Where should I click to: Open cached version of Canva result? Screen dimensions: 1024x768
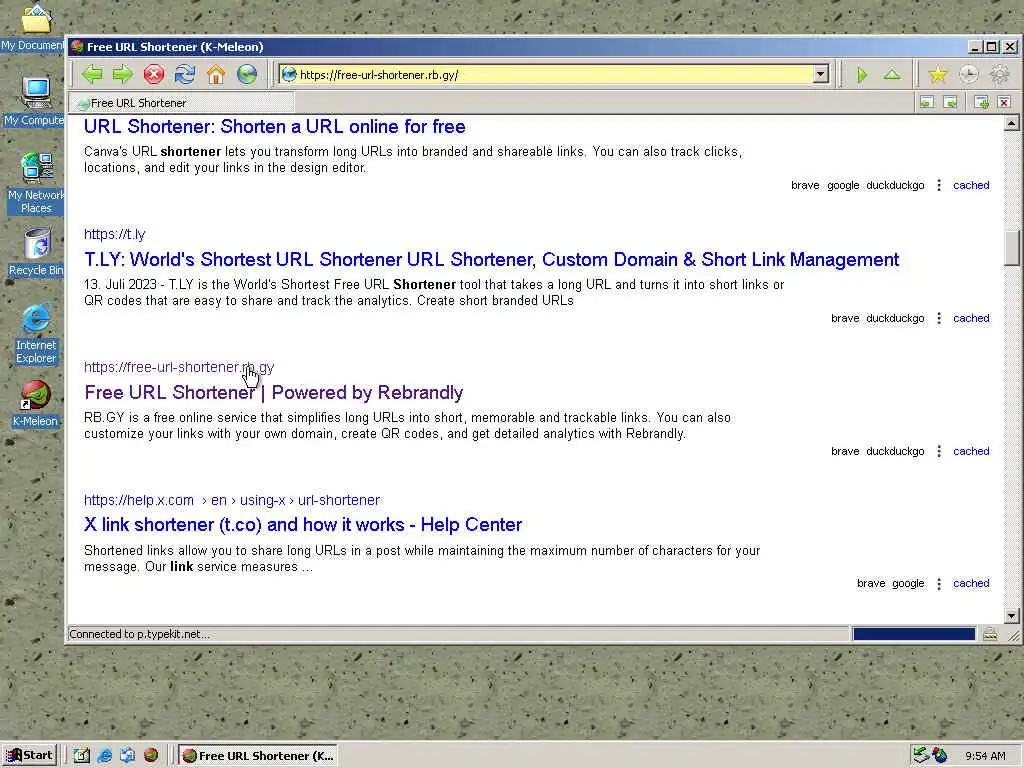coord(971,185)
